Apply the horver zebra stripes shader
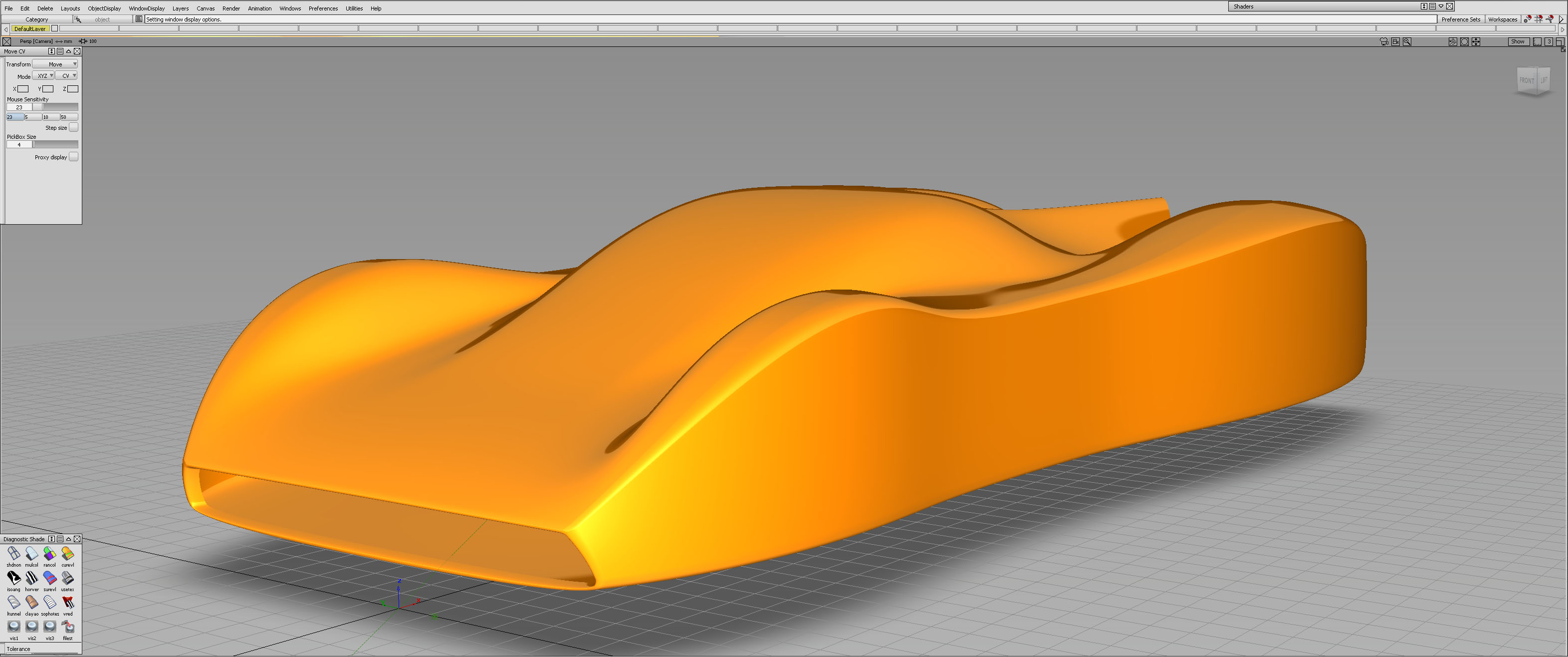The width and height of the screenshot is (1568, 657). (31, 578)
